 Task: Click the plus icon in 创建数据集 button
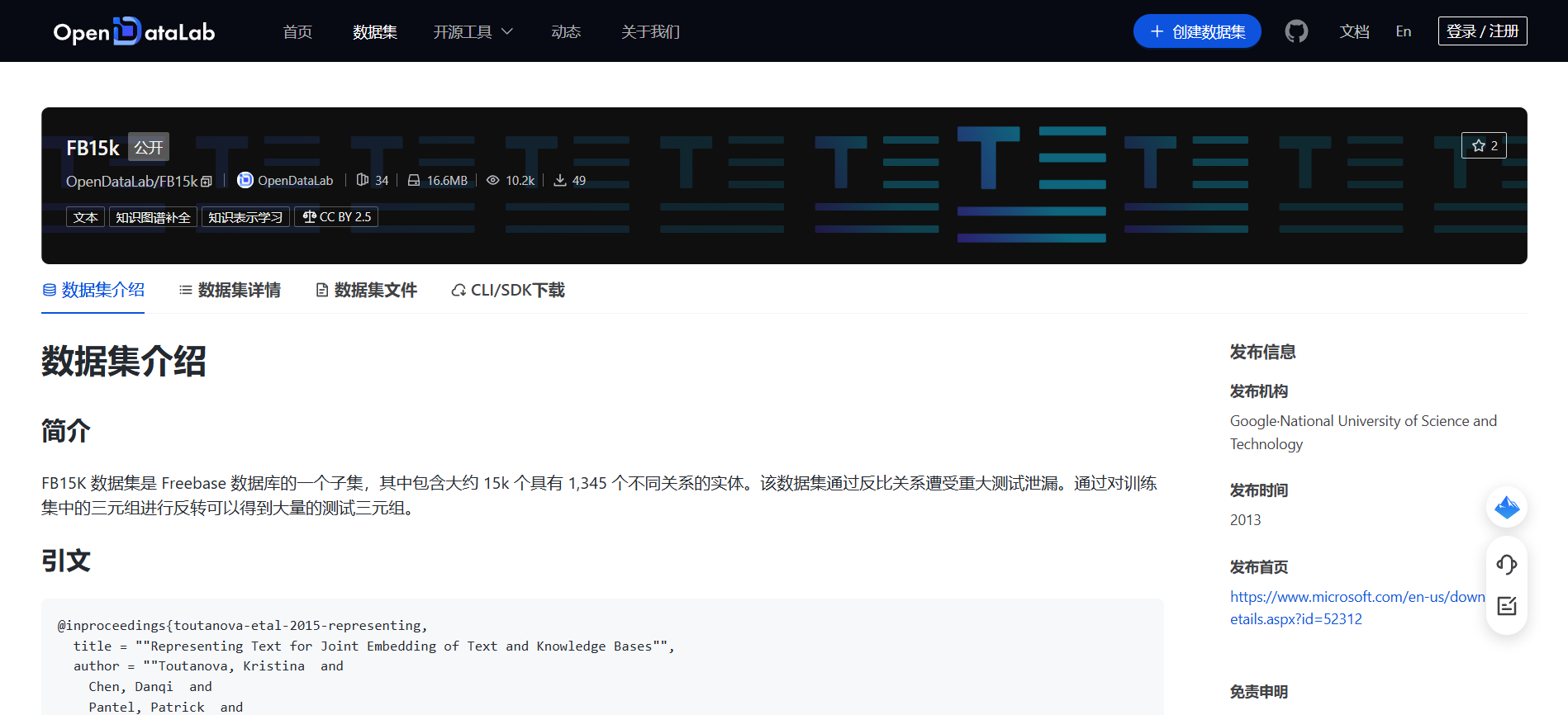[x=1157, y=31]
